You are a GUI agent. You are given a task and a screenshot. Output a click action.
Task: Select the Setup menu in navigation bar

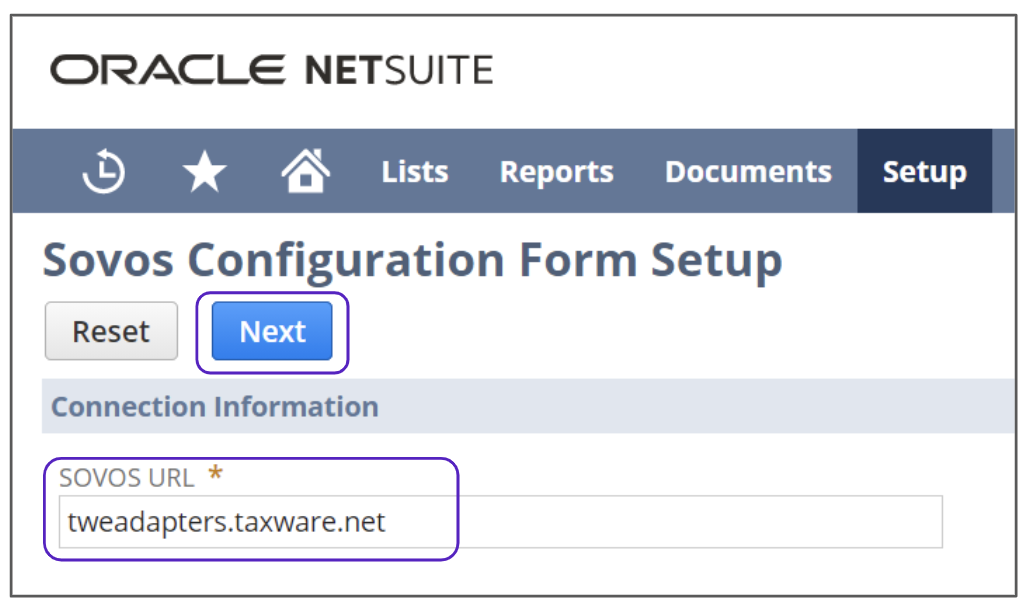tap(924, 172)
